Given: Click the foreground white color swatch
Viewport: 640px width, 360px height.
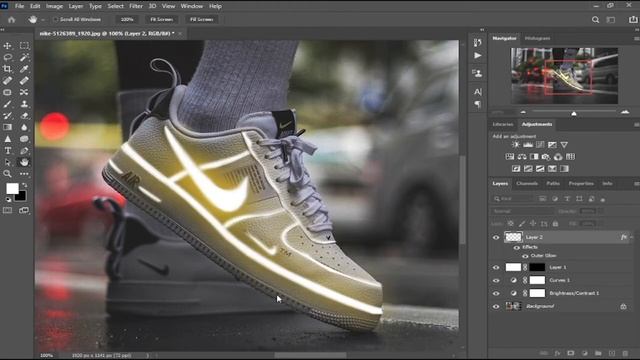Looking at the screenshot, I should (12, 188).
